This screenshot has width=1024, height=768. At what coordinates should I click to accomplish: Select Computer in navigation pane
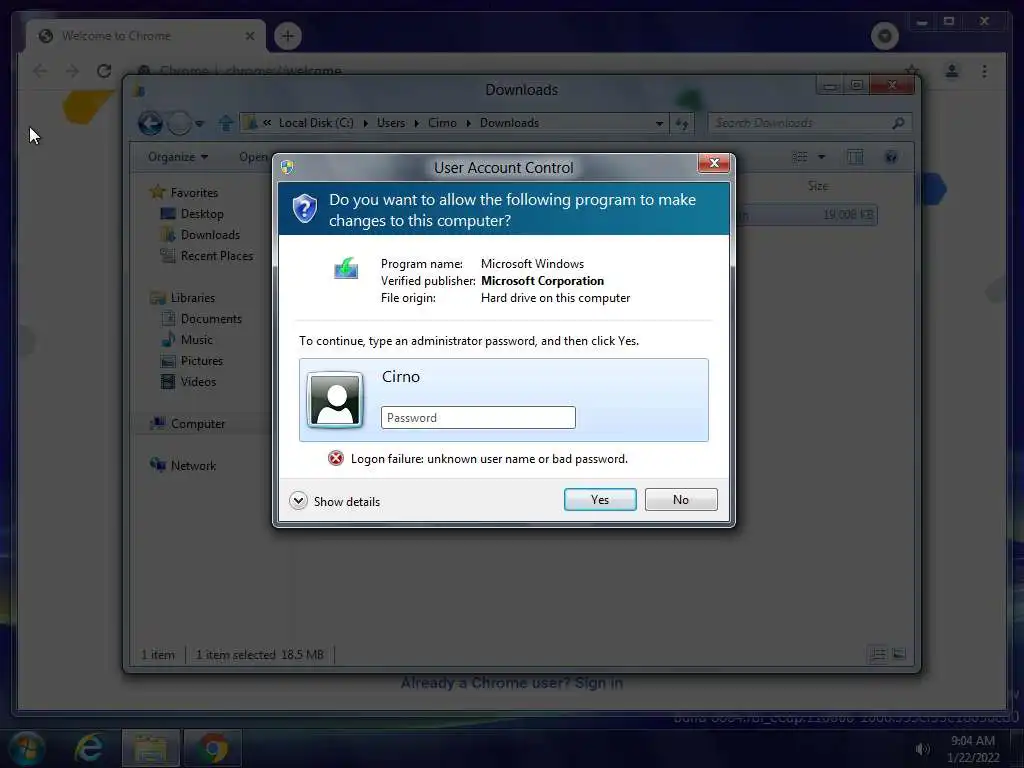pyautogui.click(x=198, y=424)
